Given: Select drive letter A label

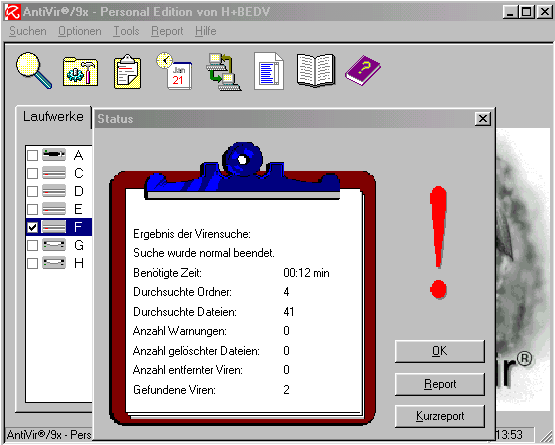Looking at the screenshot, I should [x=79, y=155].
